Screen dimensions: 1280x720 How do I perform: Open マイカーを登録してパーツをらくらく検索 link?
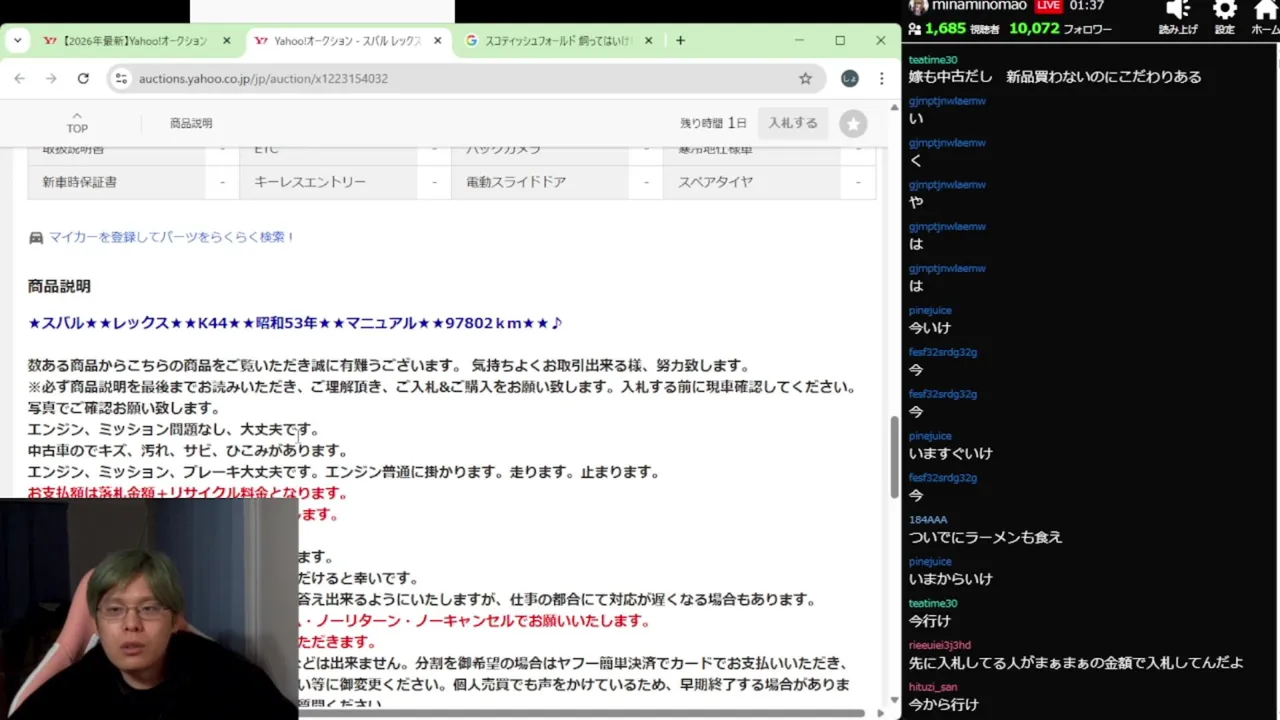coord(172,237)
